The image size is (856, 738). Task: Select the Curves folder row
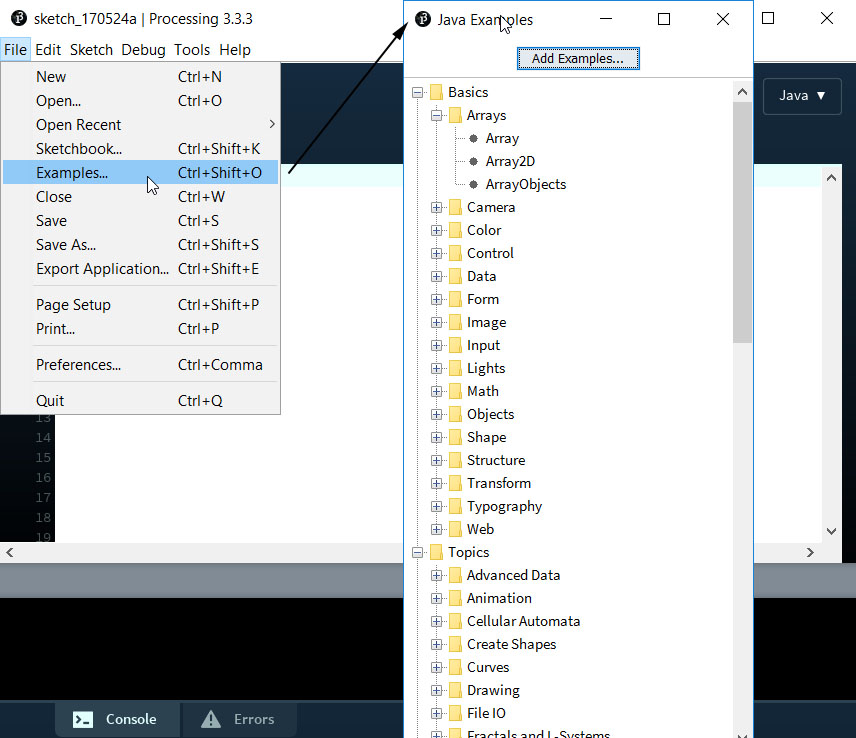(x=488, y=667)
